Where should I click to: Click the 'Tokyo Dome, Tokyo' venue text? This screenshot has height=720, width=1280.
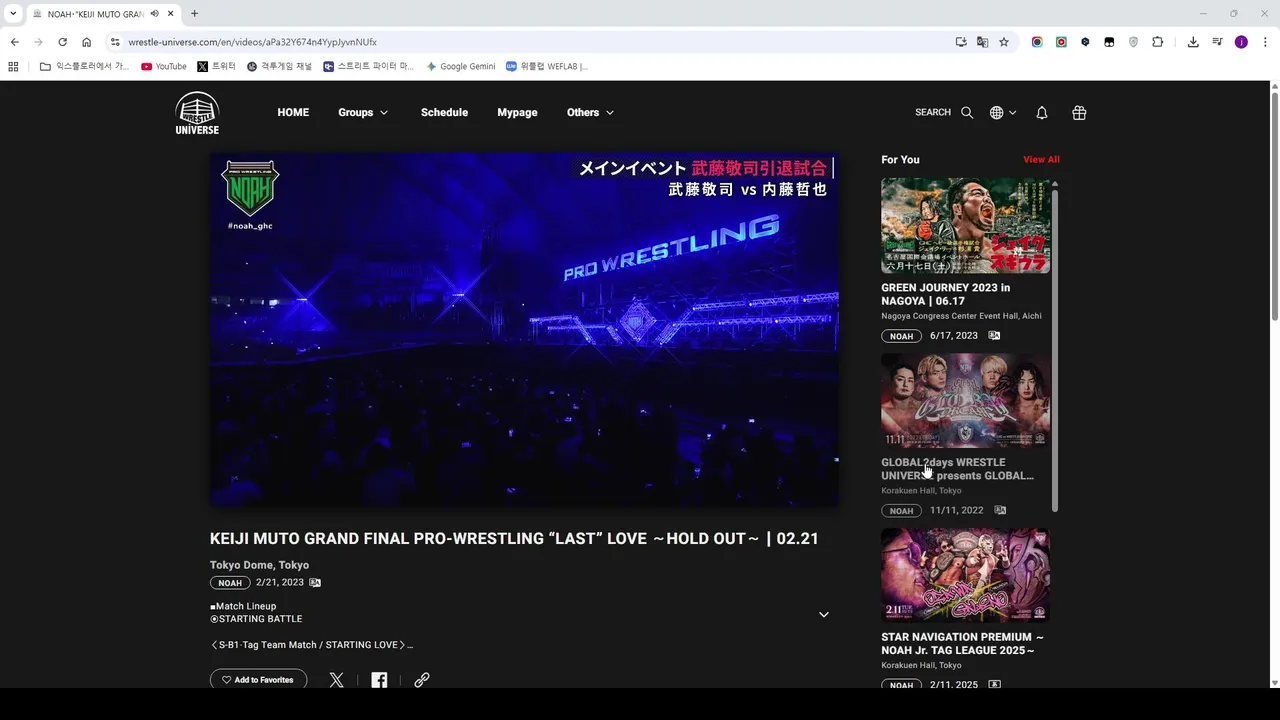[x=259, y=565]
